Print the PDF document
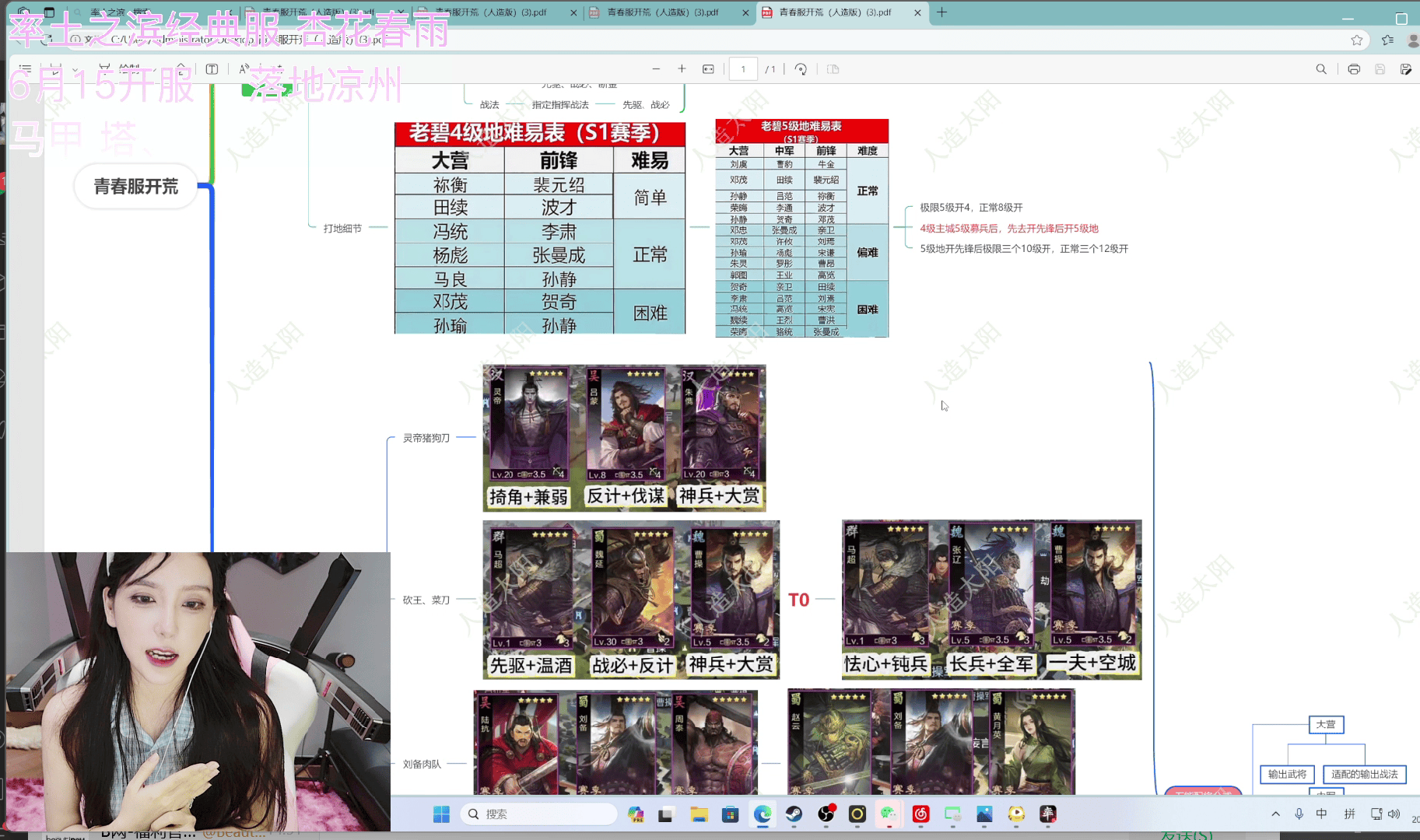Image resolution: width=1420 pixels, height=840 pixels. pos(1354,69)
